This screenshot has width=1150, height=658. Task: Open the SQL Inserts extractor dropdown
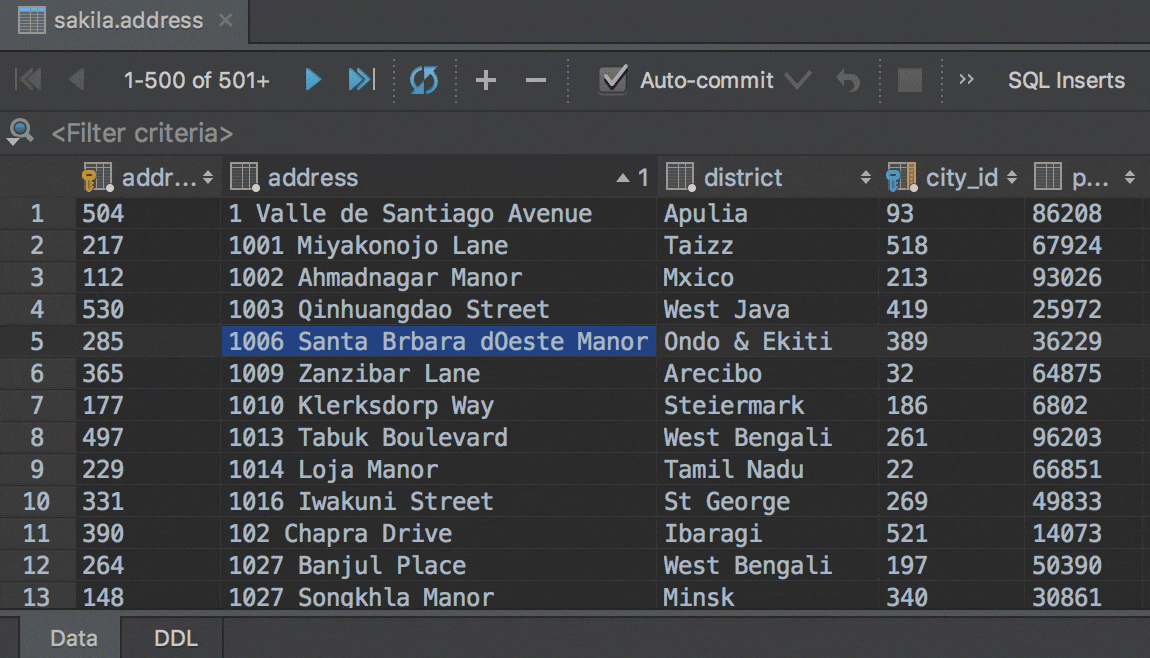pos(1066,80)
